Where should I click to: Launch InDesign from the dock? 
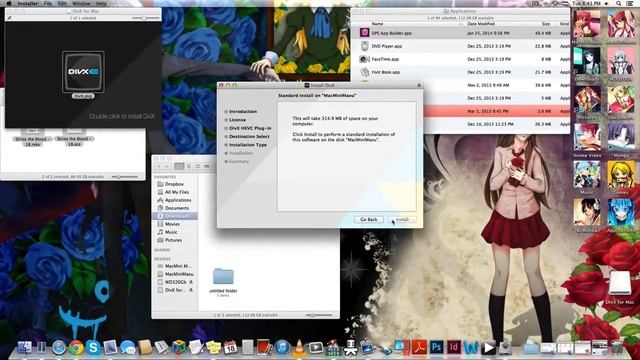coord(453,347)
